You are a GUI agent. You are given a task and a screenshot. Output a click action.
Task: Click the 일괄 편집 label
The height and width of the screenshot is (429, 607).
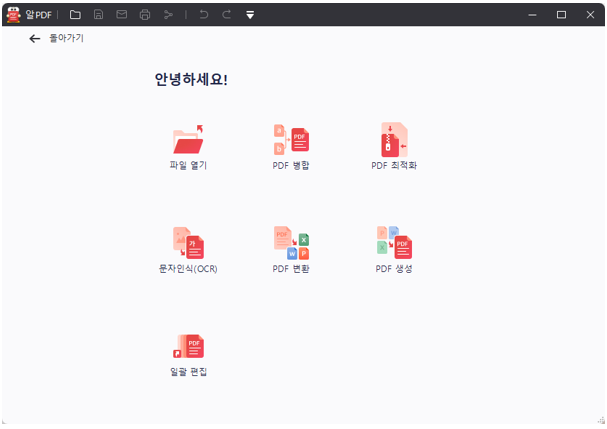[189, 372]
